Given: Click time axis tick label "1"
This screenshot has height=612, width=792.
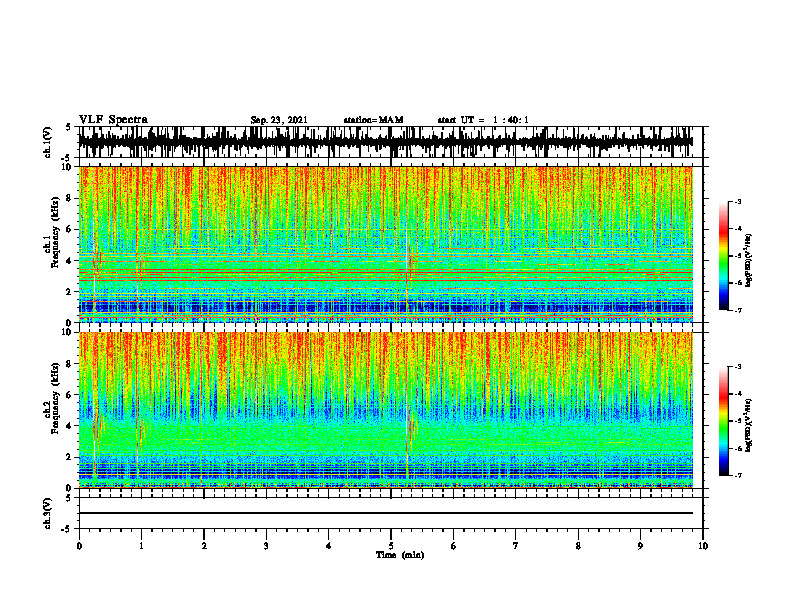Looking at the screenshot, I should (x=141, y=546).
